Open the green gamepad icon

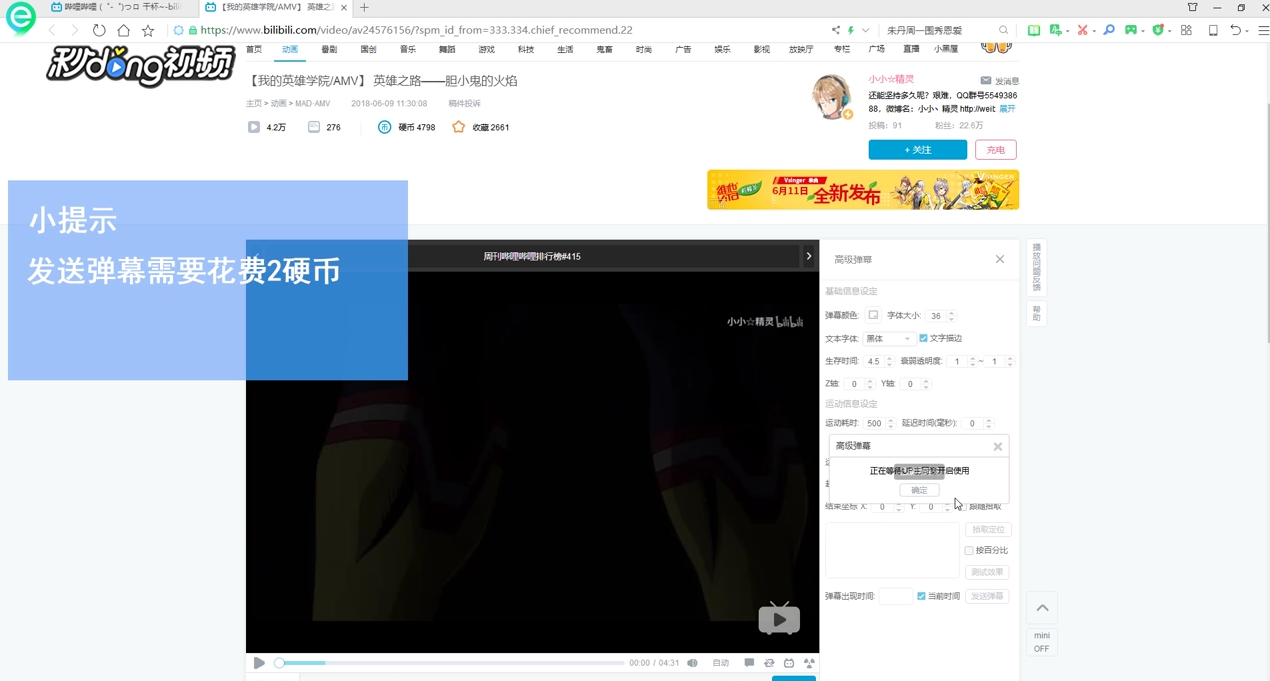[1131, 31]
